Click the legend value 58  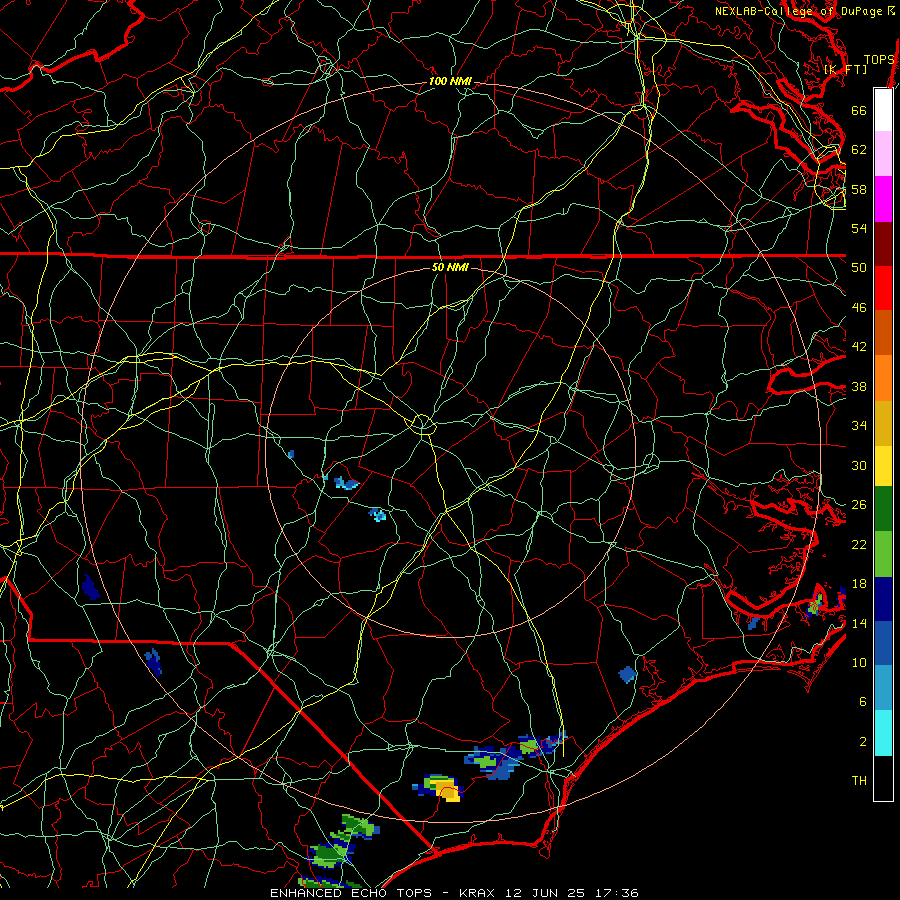[x=859, y=189]
